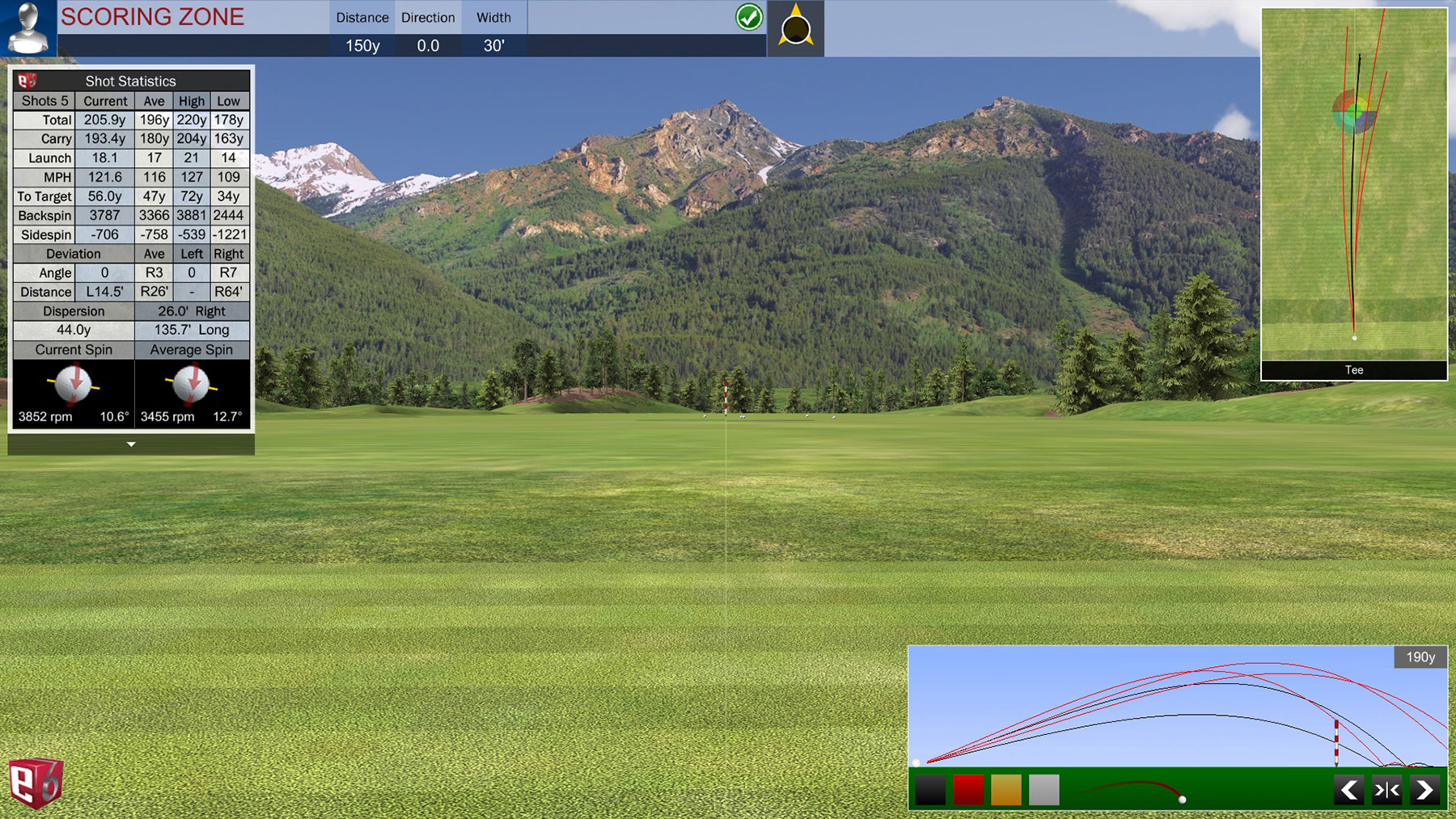Open the player profile avatar icon
Viewport: 1456px width, 819px height.
tap(28, 28)
